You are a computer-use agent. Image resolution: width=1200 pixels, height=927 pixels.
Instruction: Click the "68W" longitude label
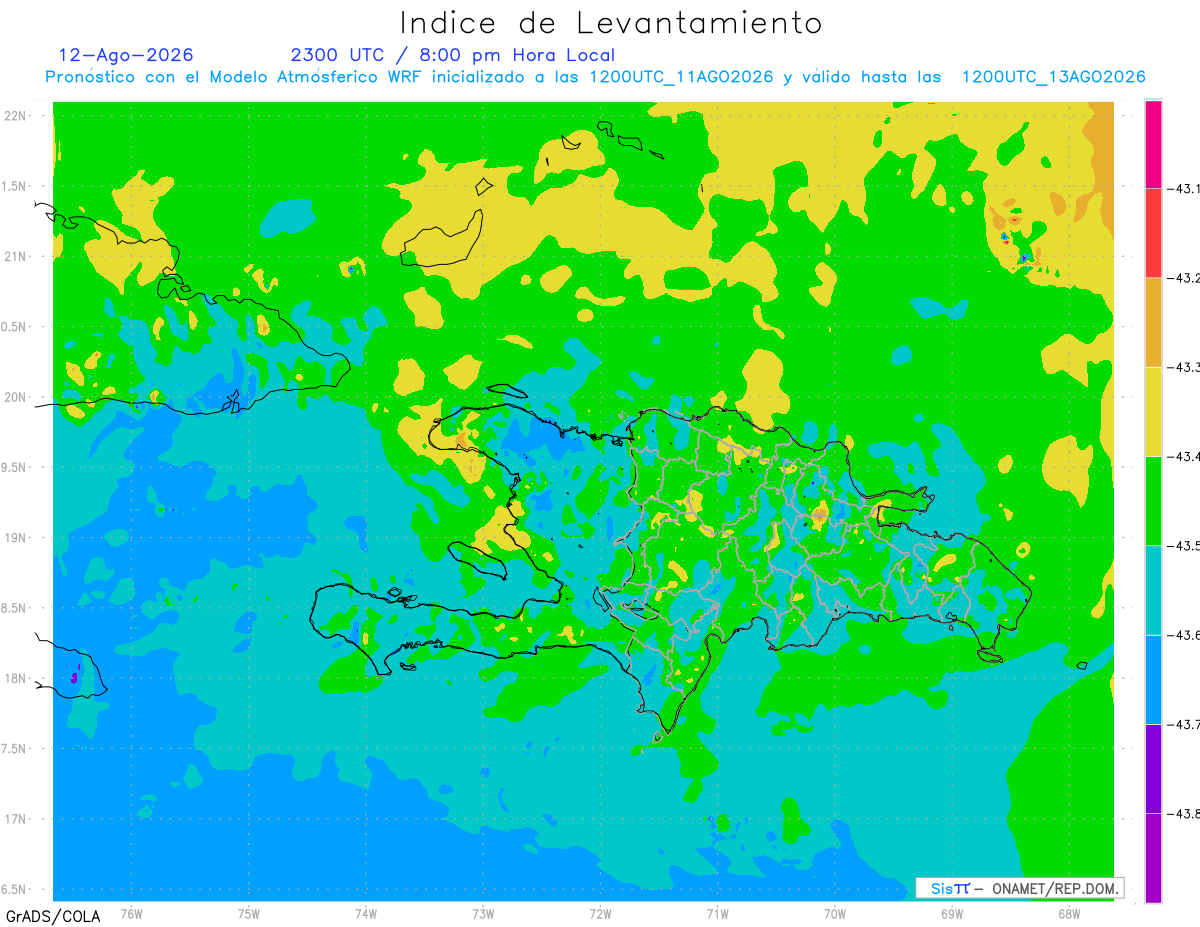(1069, 914)
